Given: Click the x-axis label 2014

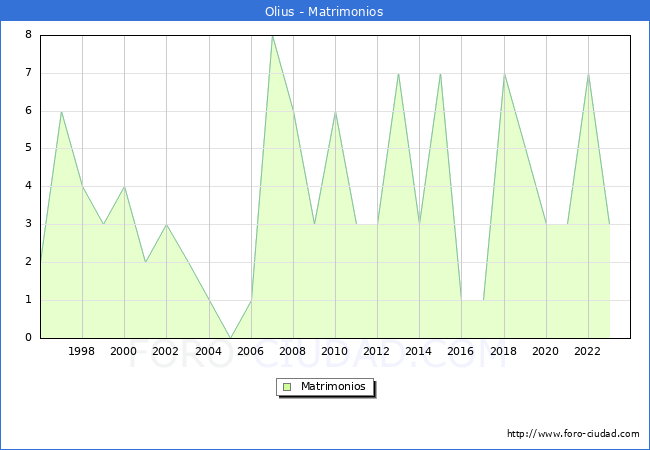Looking at the screenshot, I should tap(418, 351).
